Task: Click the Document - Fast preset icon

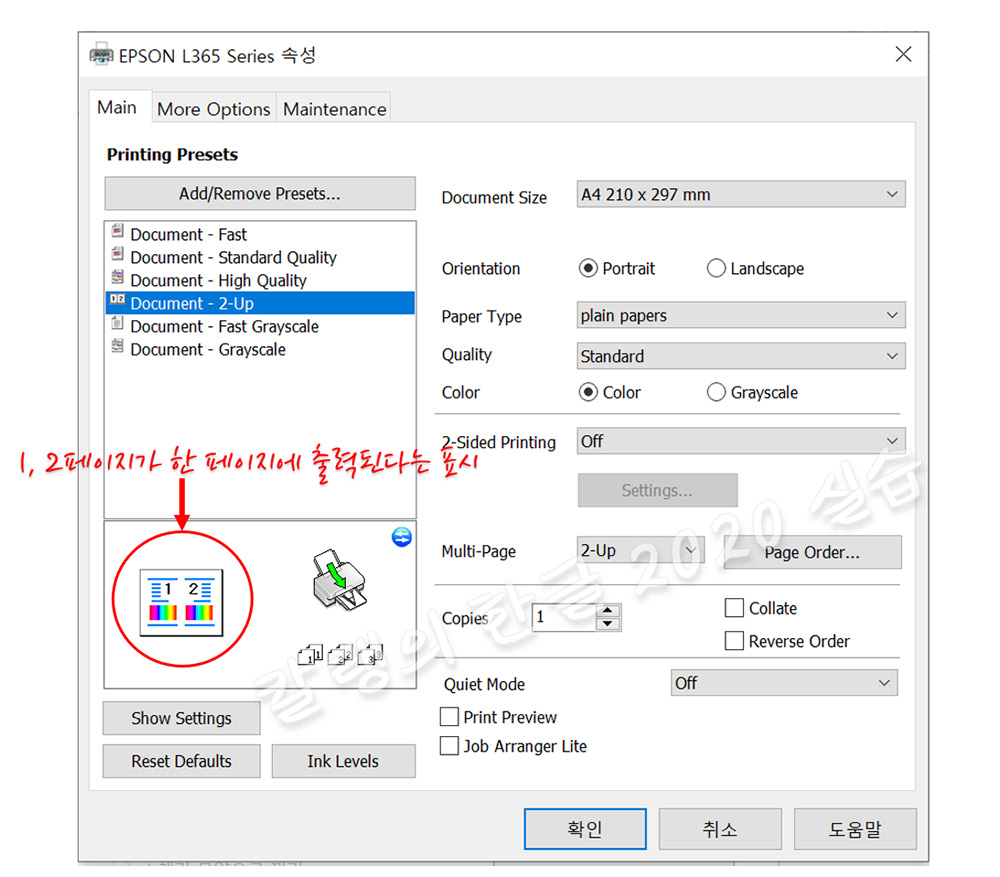Action: [117, 230]
